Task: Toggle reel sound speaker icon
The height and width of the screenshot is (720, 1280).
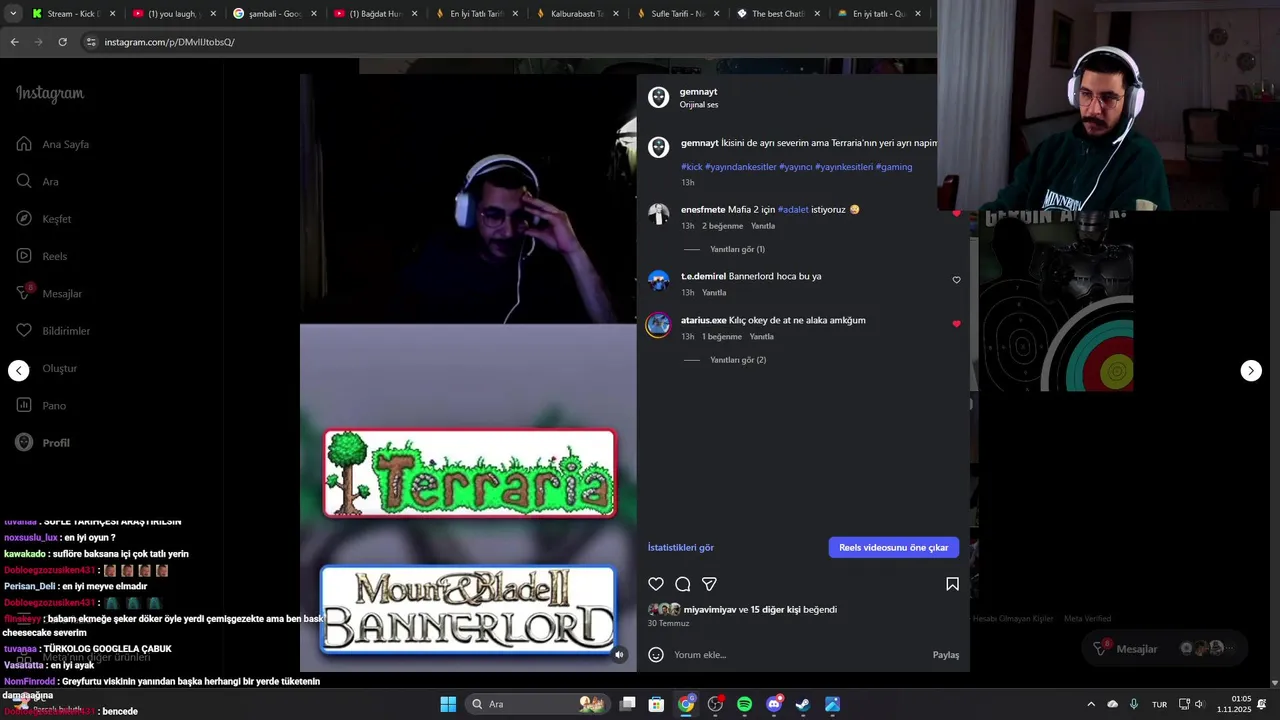Action: click(619, 655)
